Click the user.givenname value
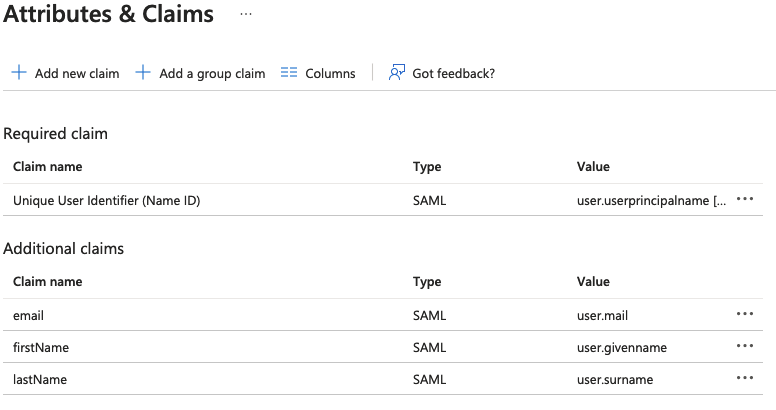This screenshot has width=776, height=410. (621, 347)
